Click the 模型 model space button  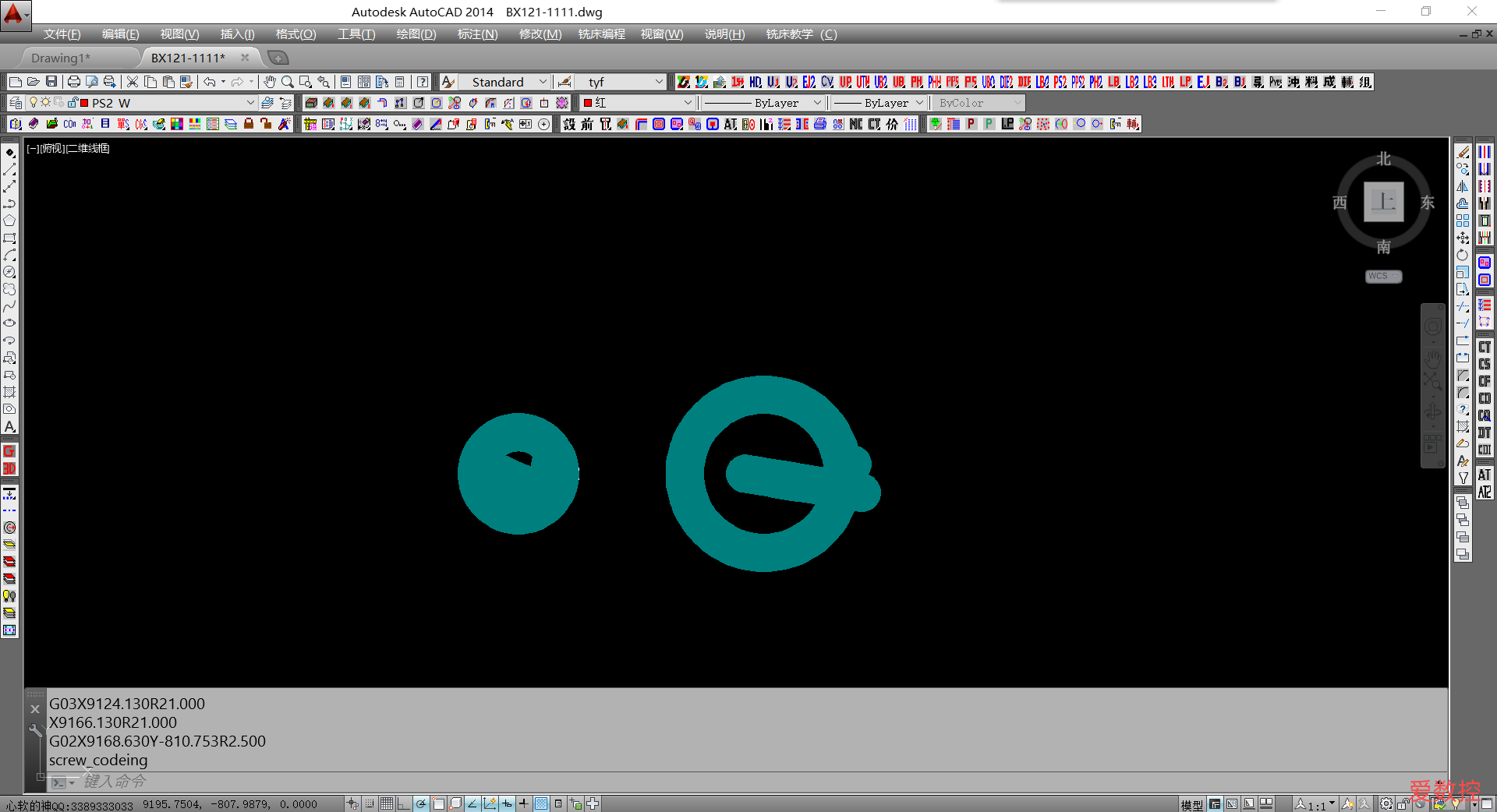point(1191,804)
